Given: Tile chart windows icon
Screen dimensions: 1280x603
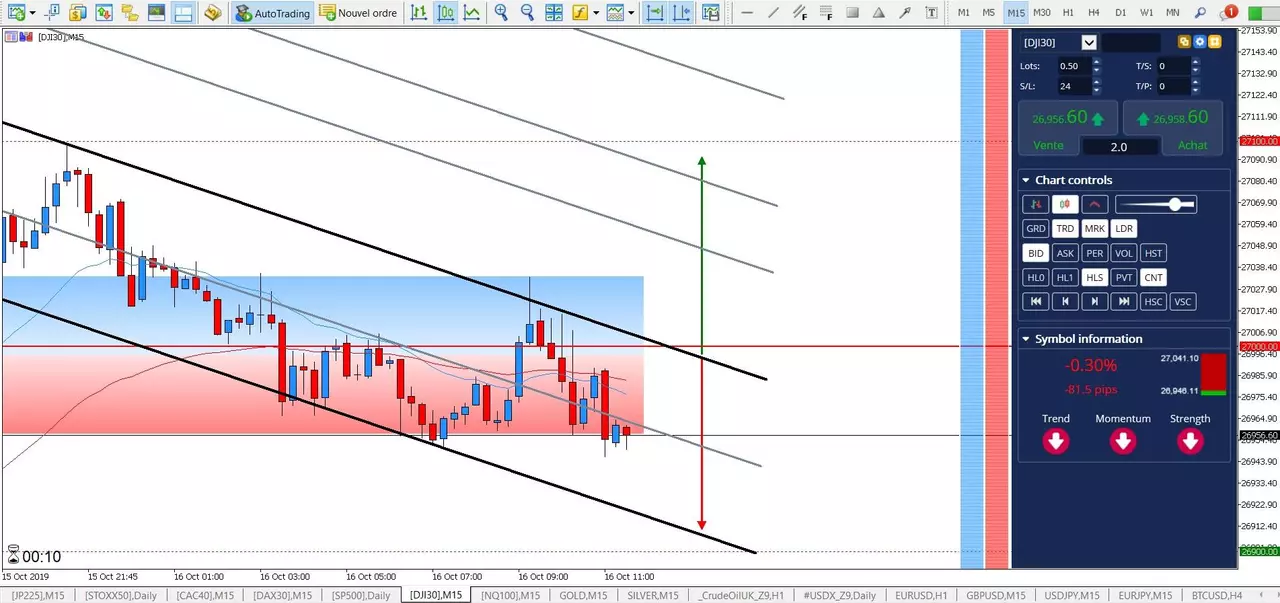Looking at the screenshot, I should click(553, 13).
